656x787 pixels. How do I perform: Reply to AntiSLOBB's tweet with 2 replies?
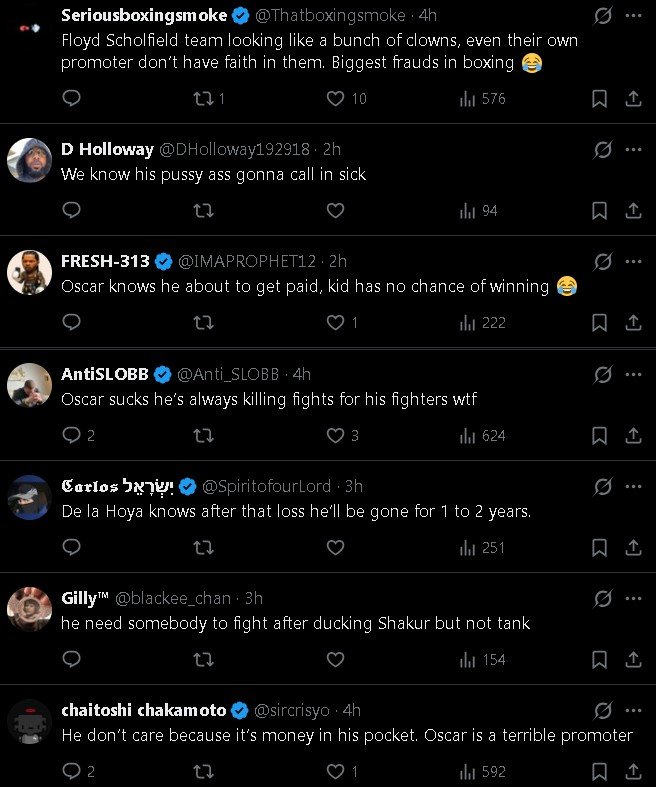pos(71,436)
